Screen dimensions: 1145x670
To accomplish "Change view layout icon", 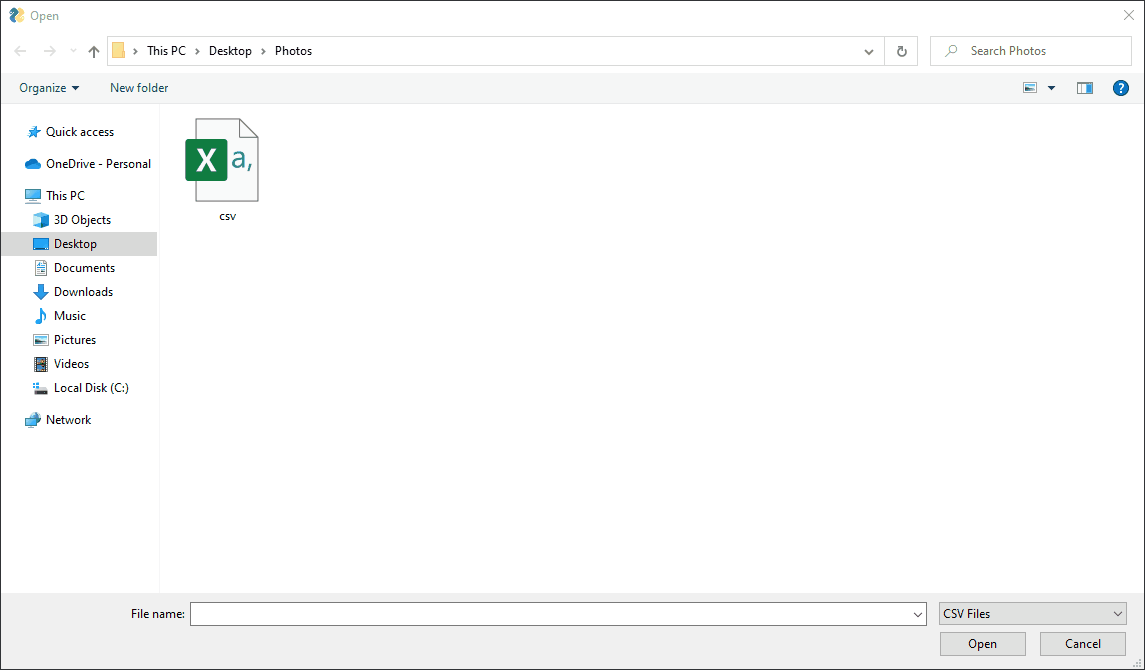I will pyautogui.click(x=1030, y=88).
